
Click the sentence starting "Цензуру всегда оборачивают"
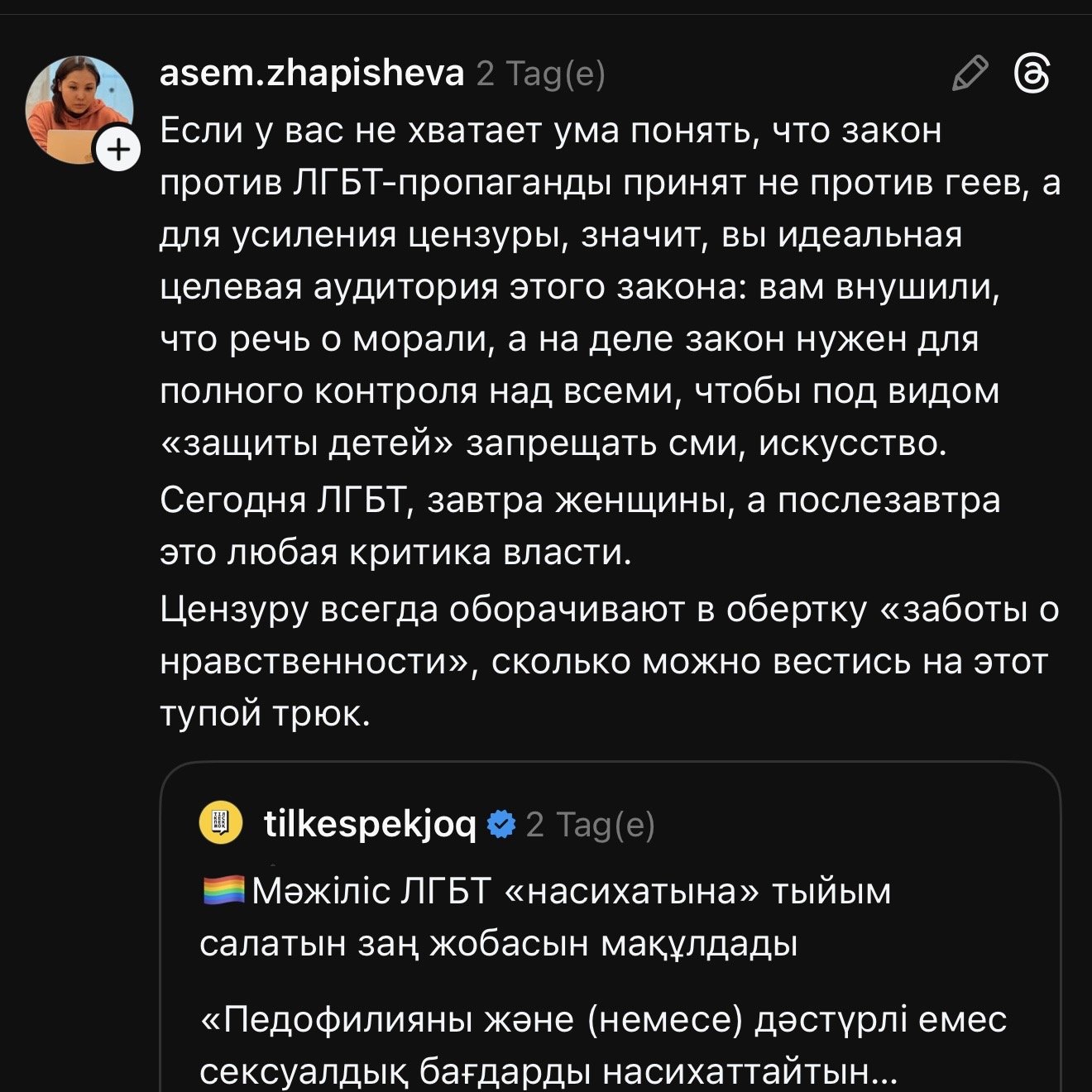(513, 609)
